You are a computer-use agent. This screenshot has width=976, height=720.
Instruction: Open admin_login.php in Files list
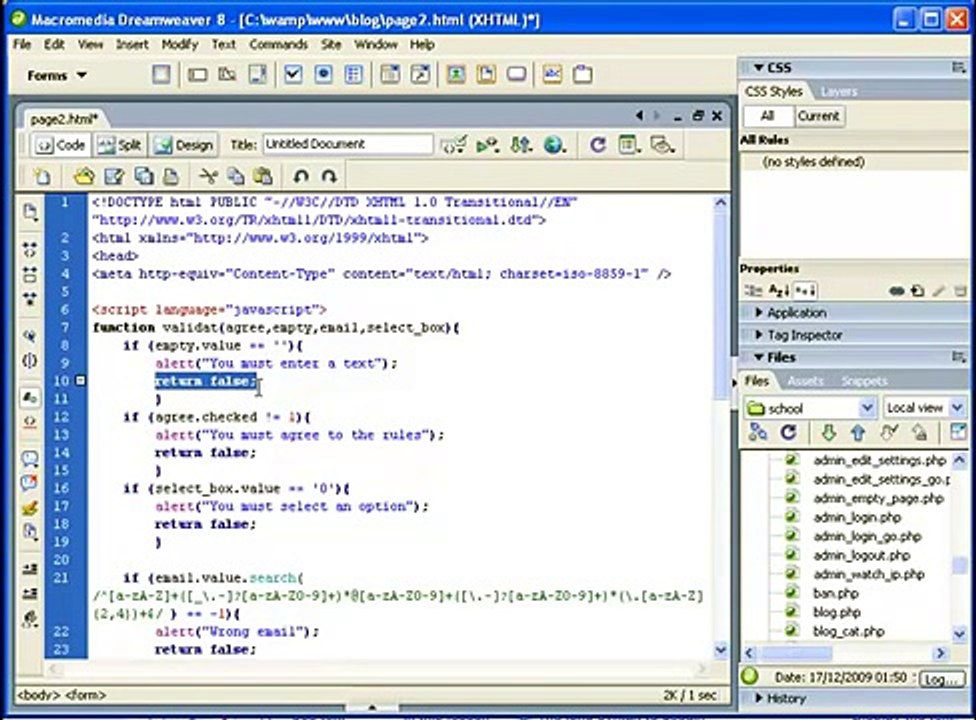coord(857,517)
